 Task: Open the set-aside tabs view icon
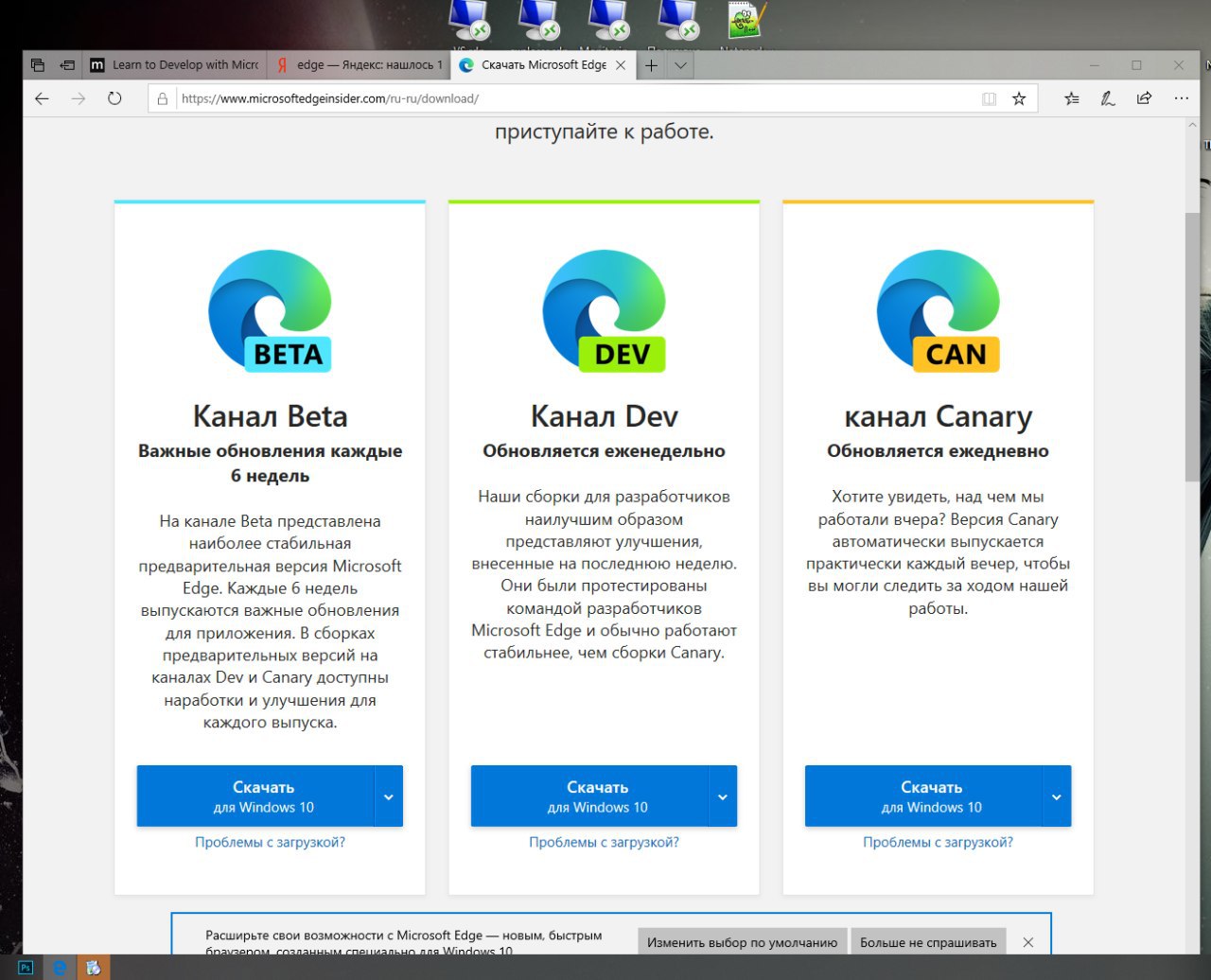pos(38,65)
